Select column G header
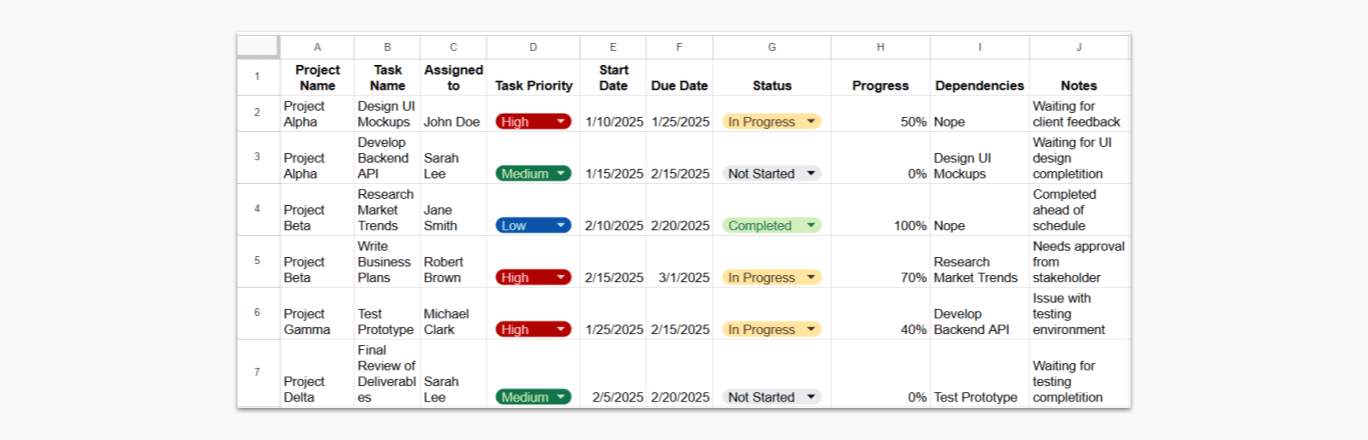 tap(771, 47)
